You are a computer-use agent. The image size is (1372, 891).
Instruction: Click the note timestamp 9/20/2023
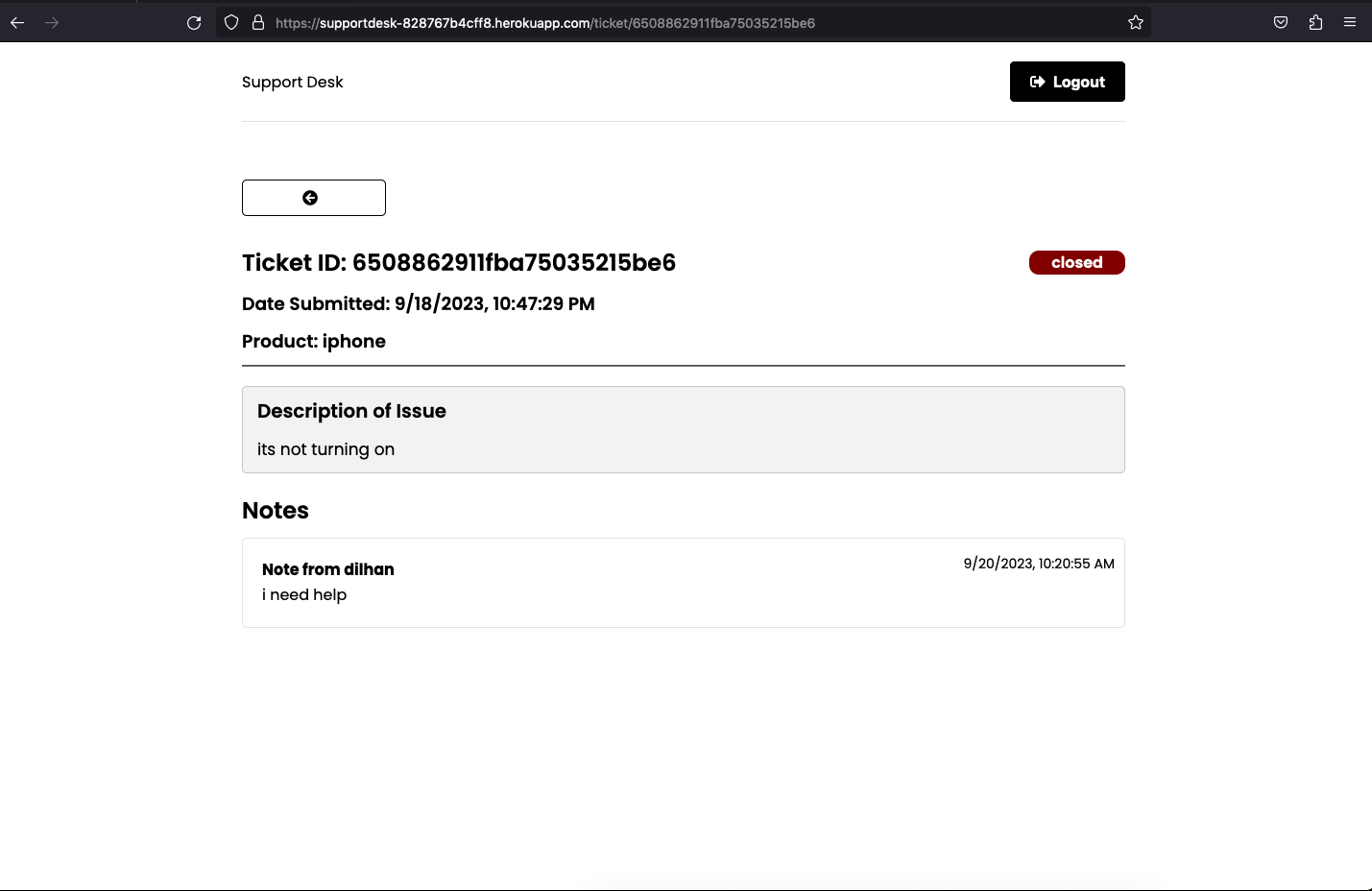[1038, 564]
